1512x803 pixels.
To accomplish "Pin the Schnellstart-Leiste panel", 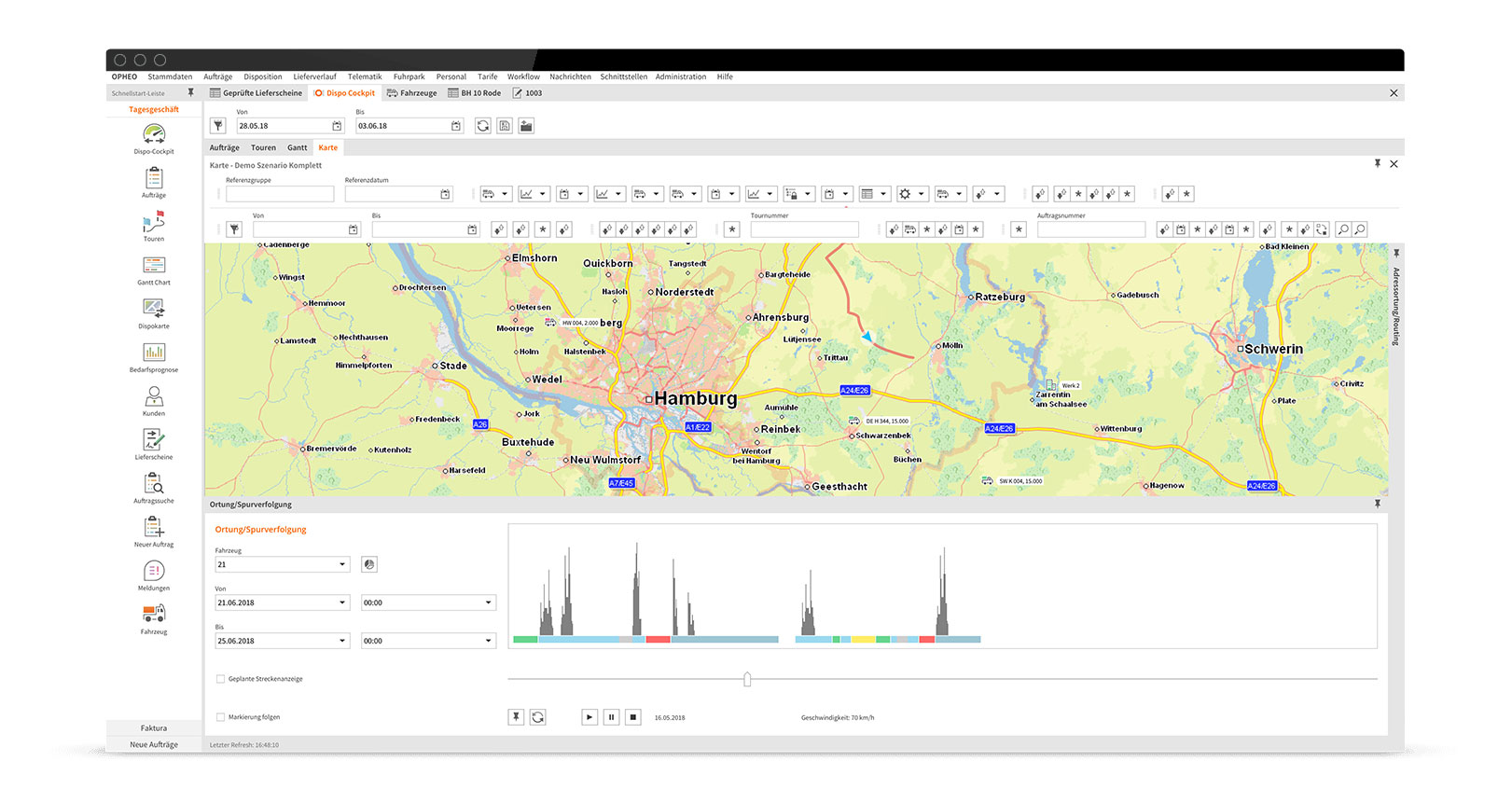I will click(x=191, y=92).
